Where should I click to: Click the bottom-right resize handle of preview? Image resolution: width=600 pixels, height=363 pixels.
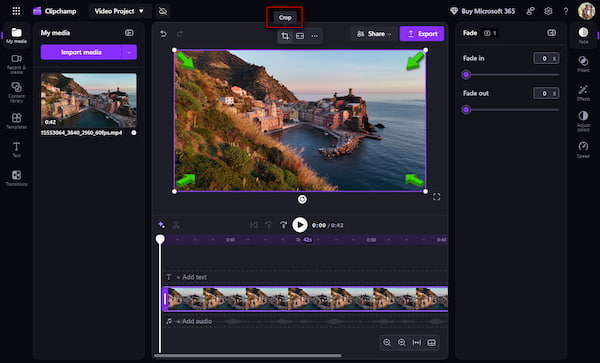(426, 191)
